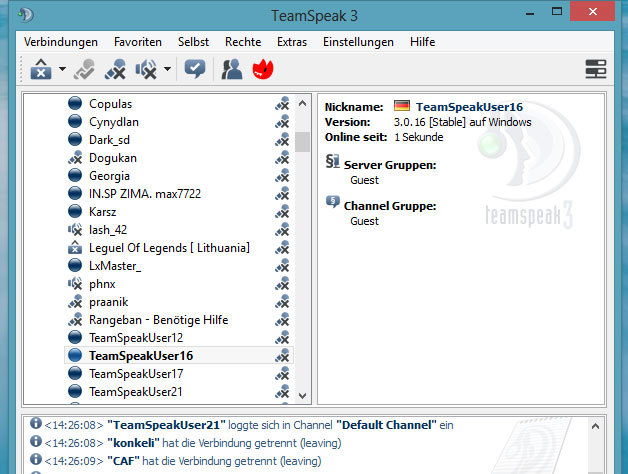The height and width of the screenshot is (474, 628).
Task: Select user IN.SP ZIMA. max7722
Action: (x=145, y=194)
